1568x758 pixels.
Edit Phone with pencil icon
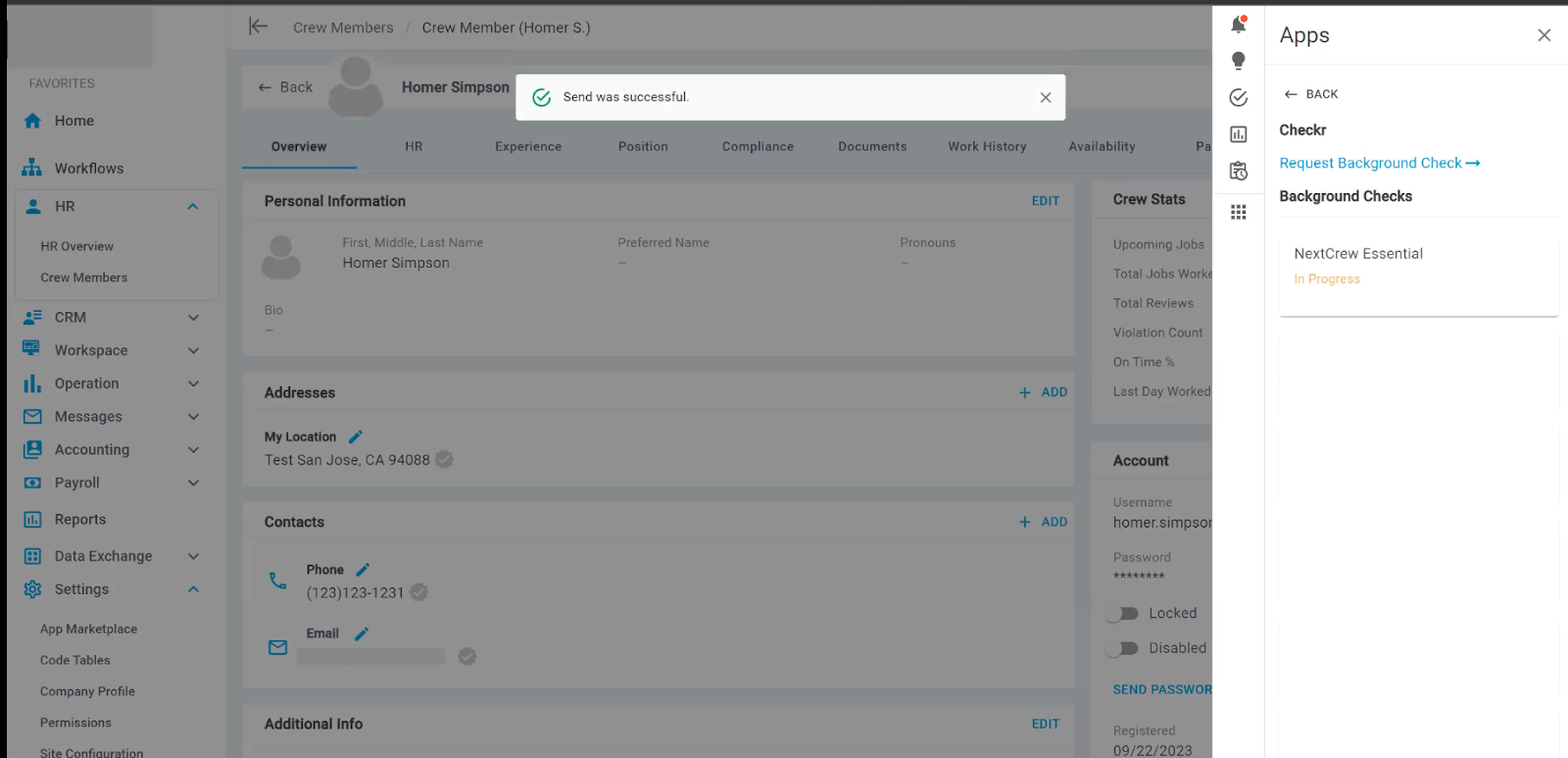363,570
